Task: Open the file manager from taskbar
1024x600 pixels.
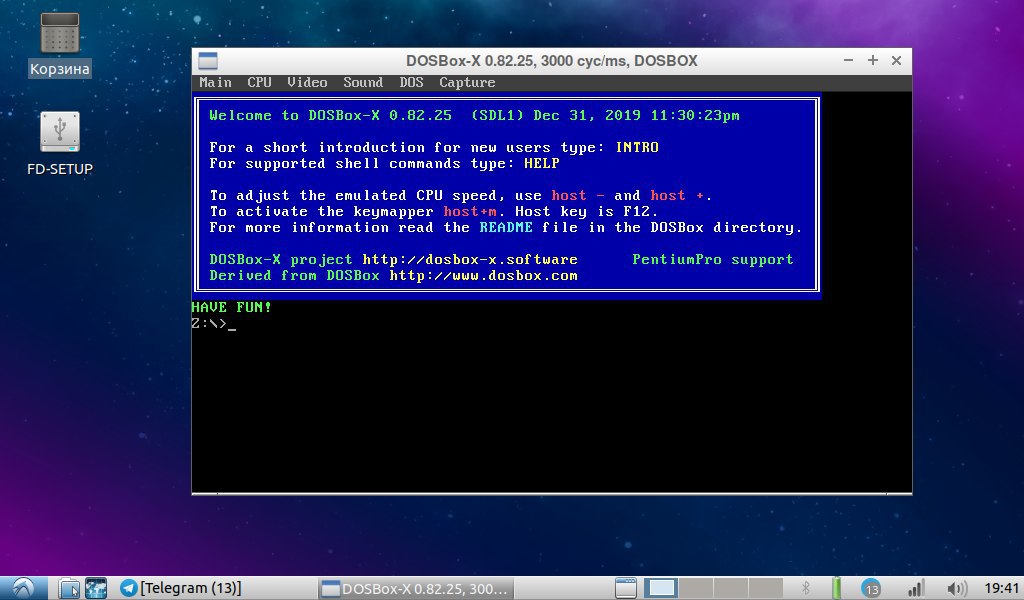Action: coord(69,588)
